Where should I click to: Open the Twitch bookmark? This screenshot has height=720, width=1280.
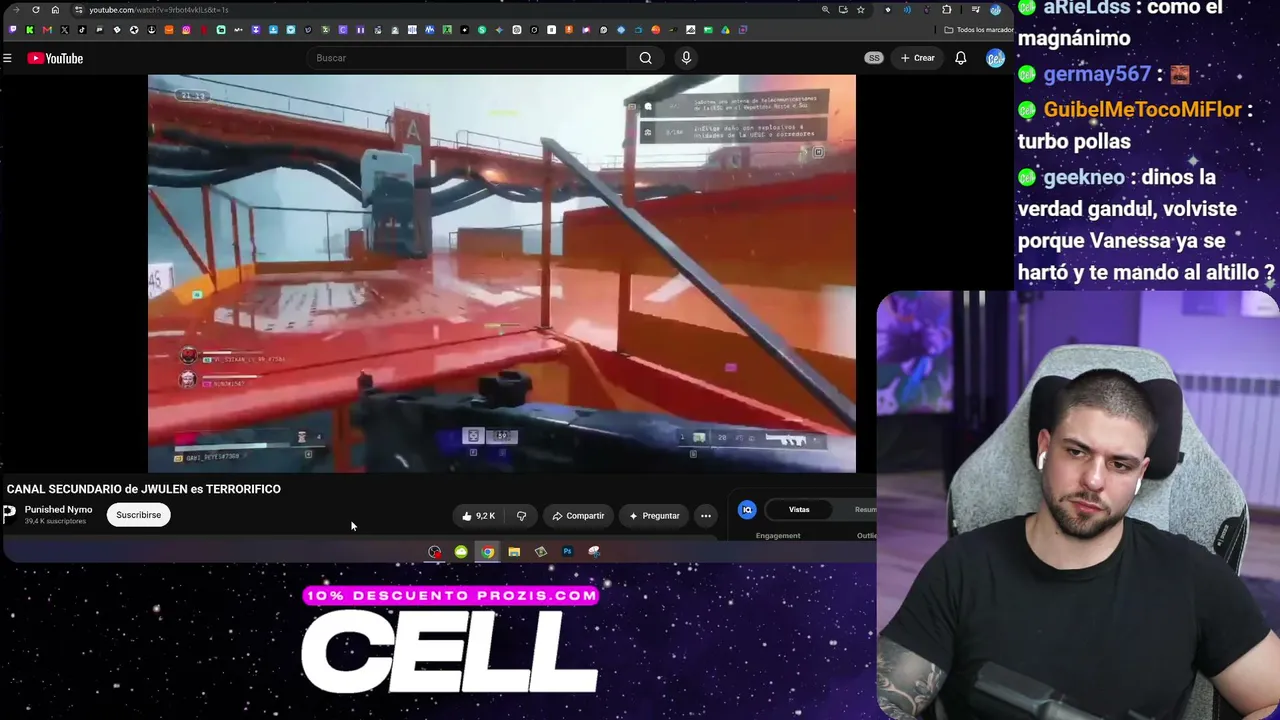pyautogui.click(x=13, y=30)
